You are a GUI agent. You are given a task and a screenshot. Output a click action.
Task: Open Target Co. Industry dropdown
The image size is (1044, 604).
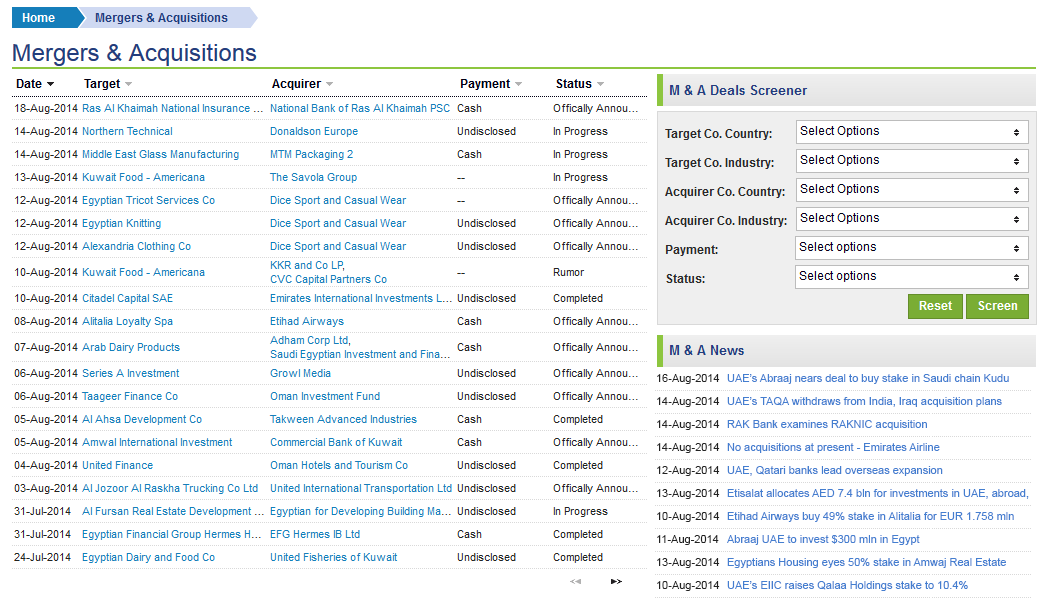tap(912, 160)
